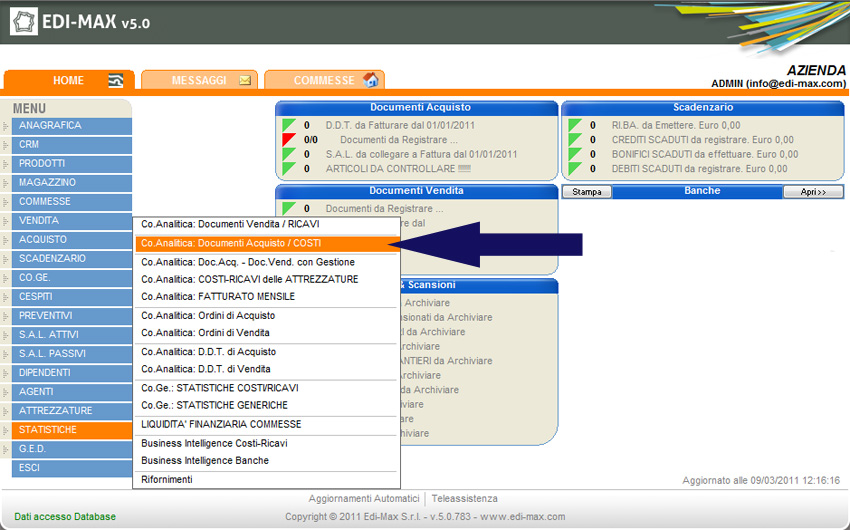
Task: Click green flag beside DEBITI SCADUTI
Action: tap(575, 169)
